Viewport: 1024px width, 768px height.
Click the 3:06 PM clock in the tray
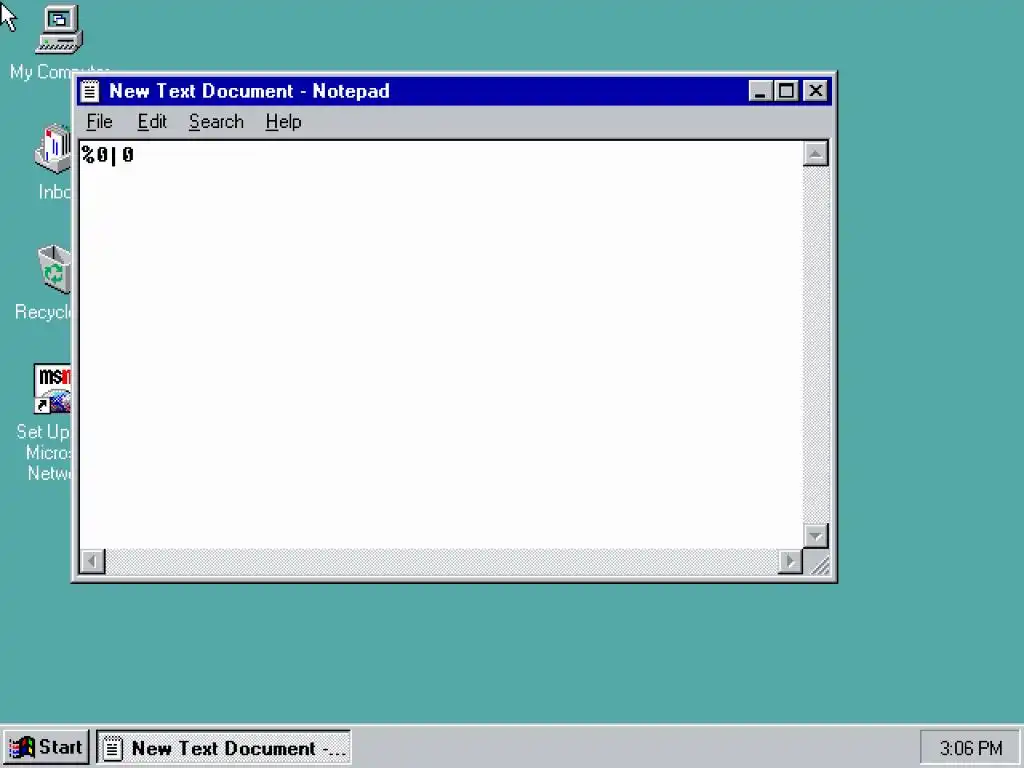click(x=970, y=748)
